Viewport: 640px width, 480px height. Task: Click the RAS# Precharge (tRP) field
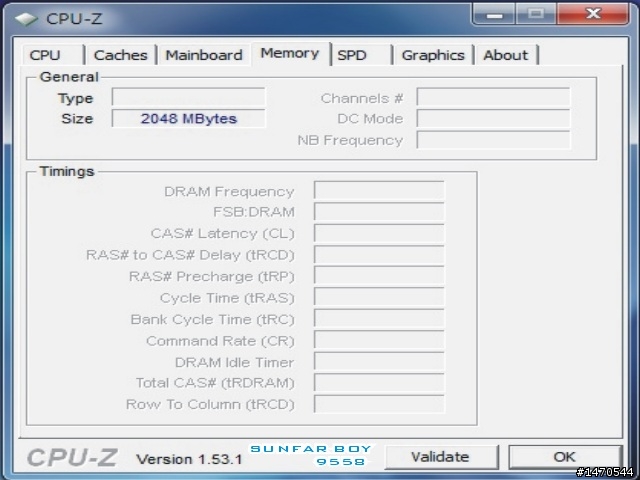tap(379, 276)
